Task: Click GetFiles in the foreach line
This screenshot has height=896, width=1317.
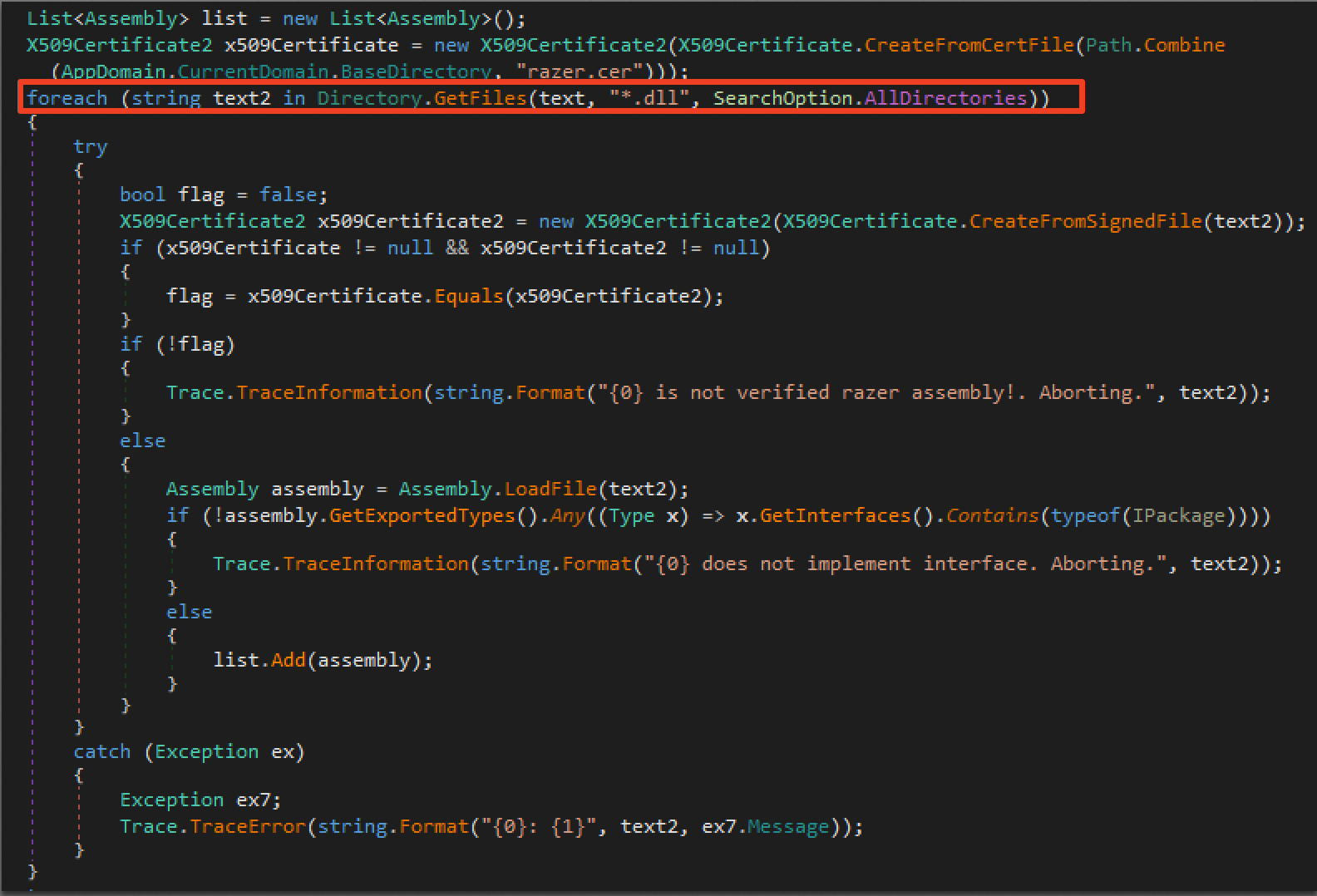Action: 481,98
